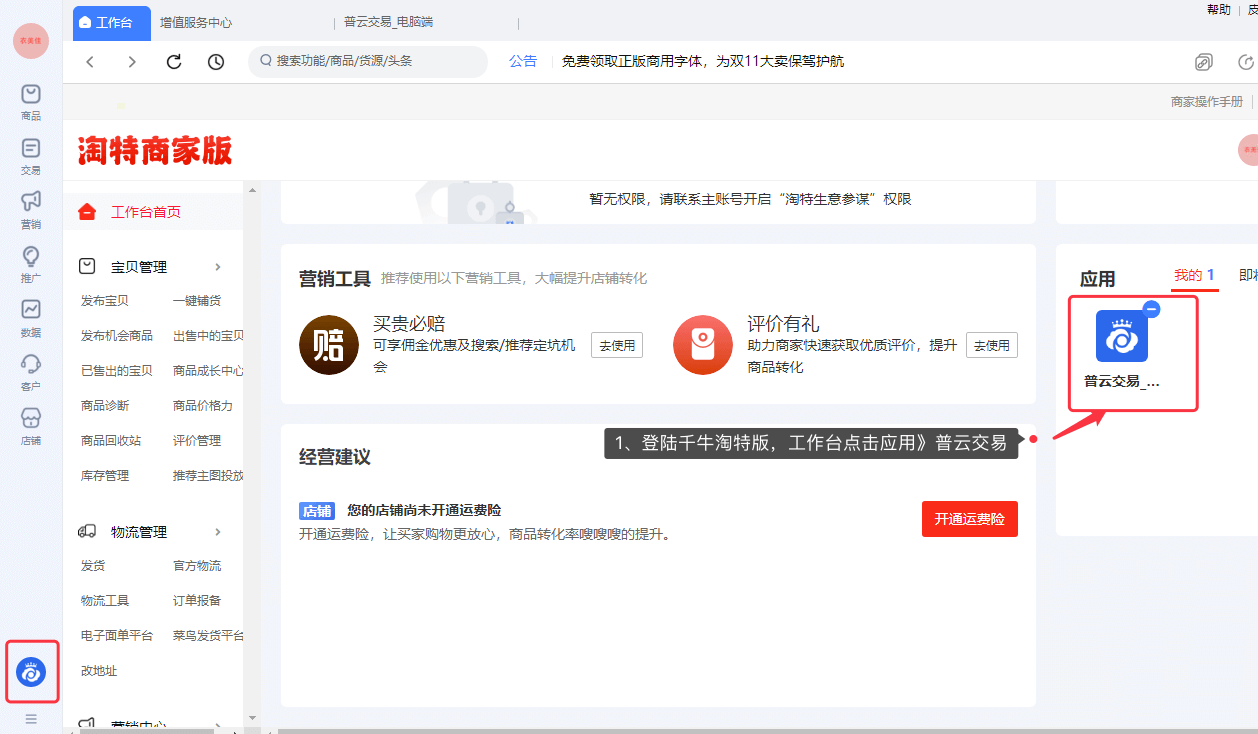This screenshot has height=734, width=1258.
Task: Click the scroll down arrow of left menu
Action: [x=252, y=717]
